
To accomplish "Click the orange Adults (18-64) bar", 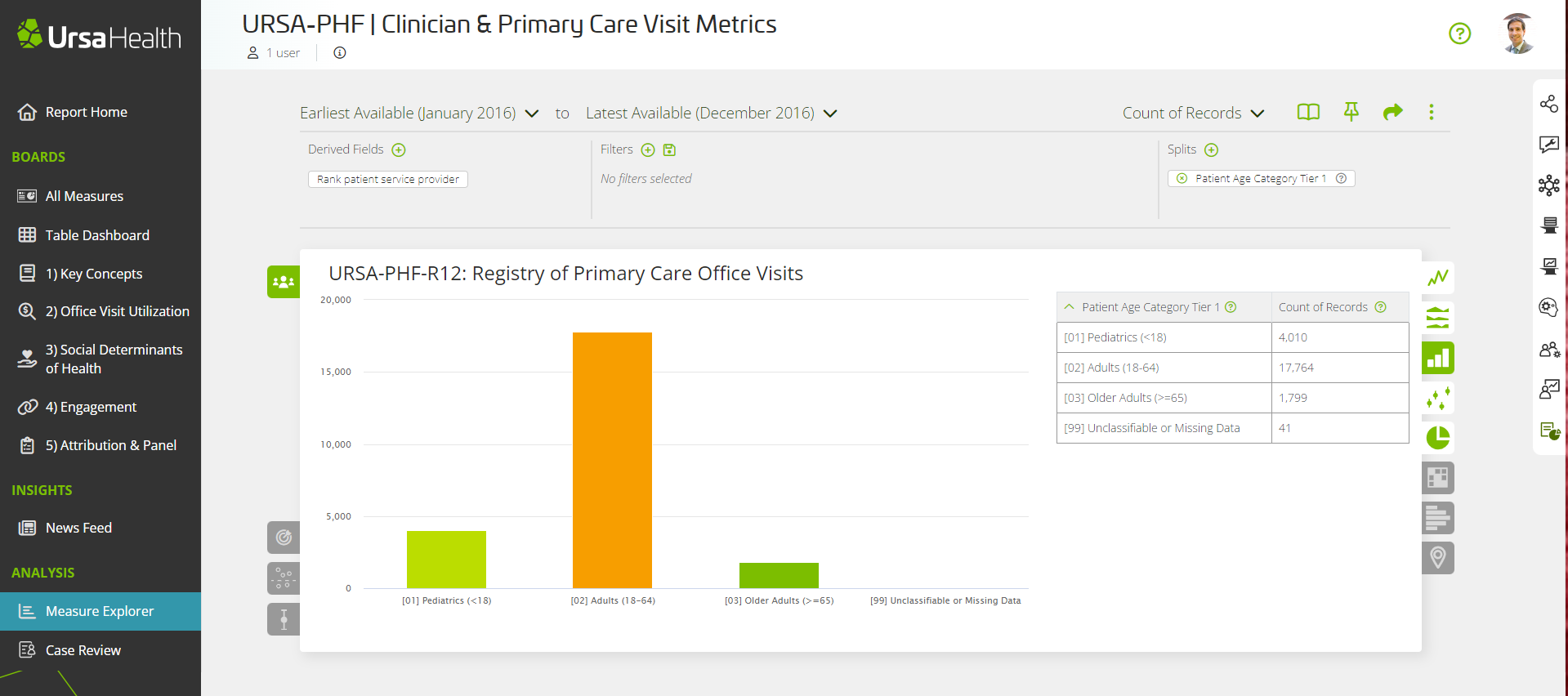I will tap(612, 460).
